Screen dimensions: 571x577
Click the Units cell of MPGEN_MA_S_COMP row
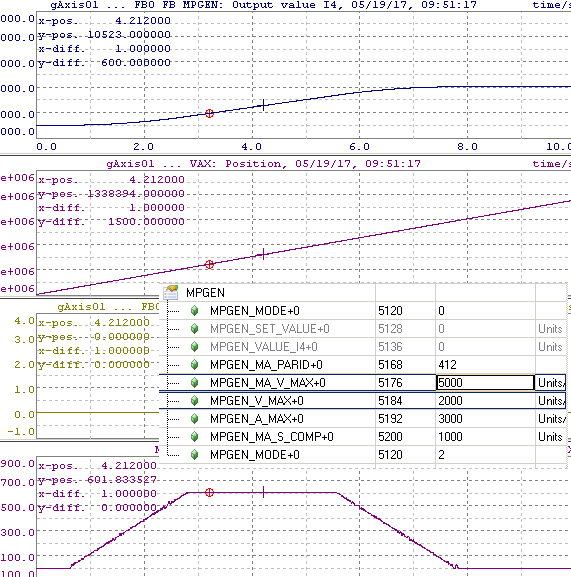pos(550,437)
